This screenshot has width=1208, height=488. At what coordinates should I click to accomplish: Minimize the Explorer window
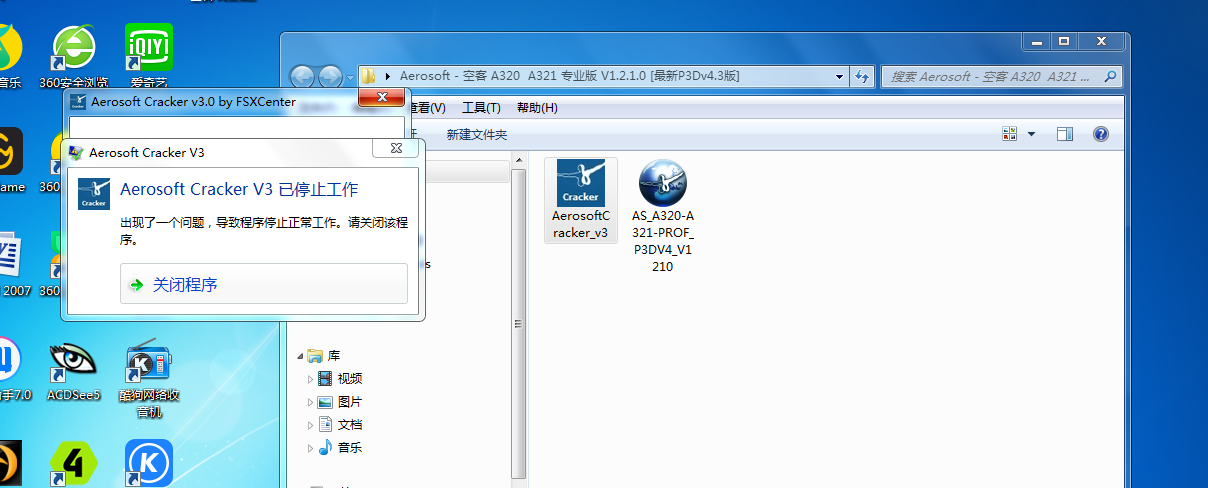(x=1036, y=41)
